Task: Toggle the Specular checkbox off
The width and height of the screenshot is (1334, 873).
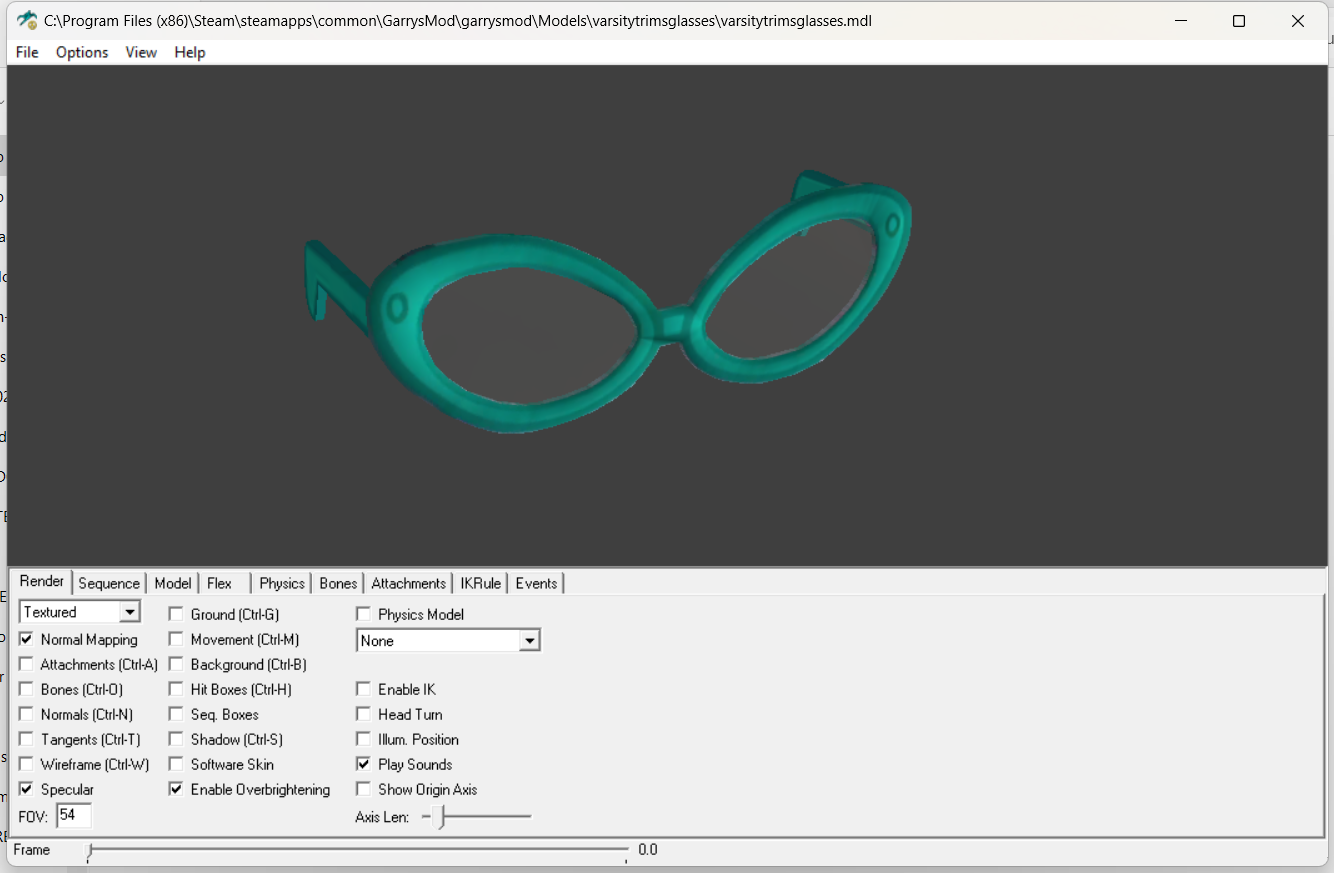Action: pyautogui.click(x=26, y=789)
